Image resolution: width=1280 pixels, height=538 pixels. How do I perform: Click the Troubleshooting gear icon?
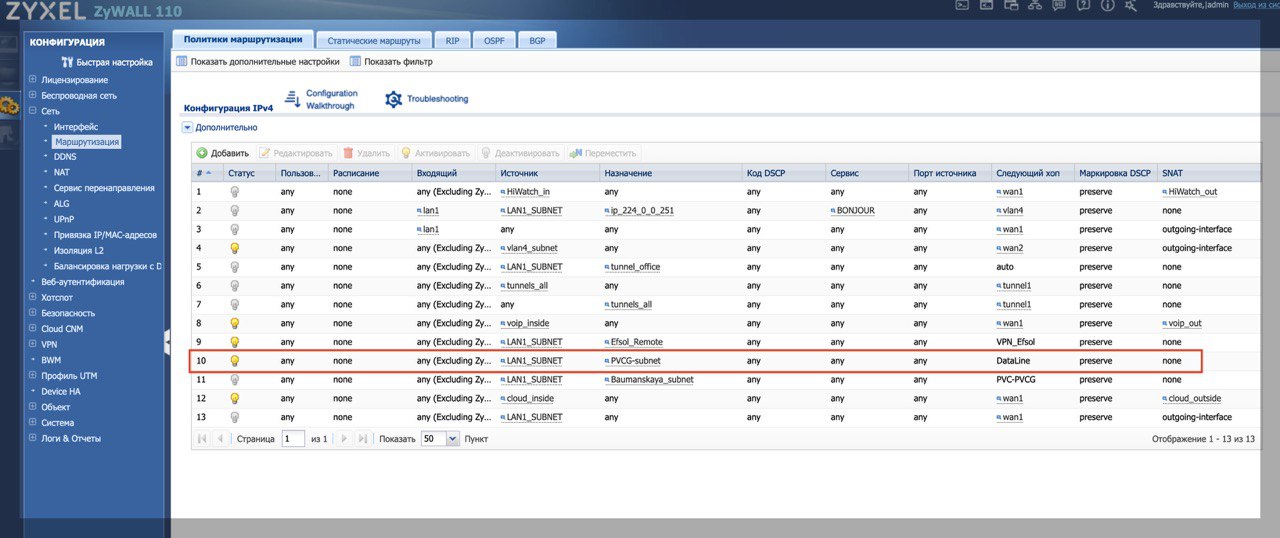pyautogui.click(x=393, y=99)
